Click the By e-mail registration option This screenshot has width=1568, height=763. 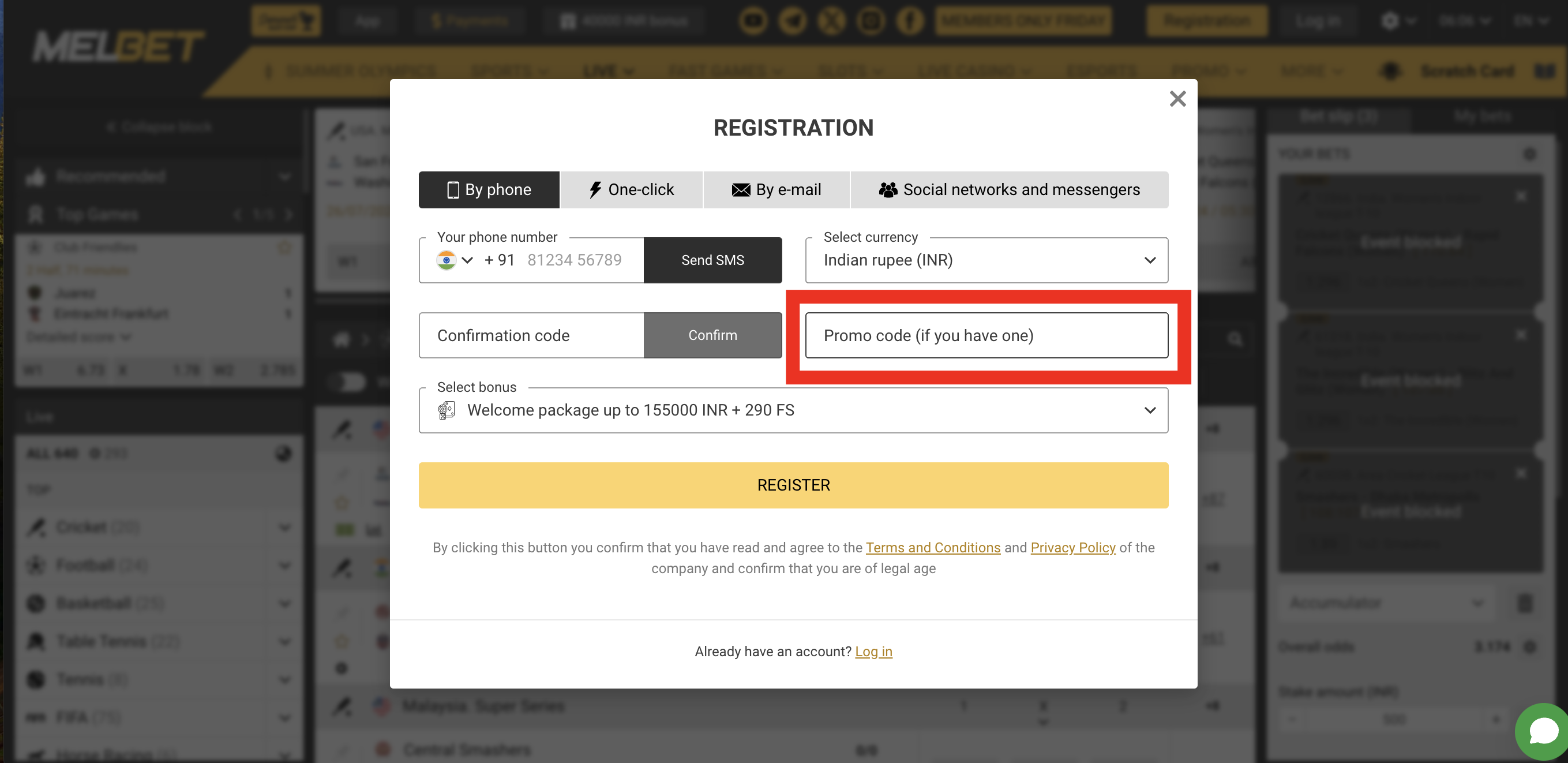click(778, 189)
